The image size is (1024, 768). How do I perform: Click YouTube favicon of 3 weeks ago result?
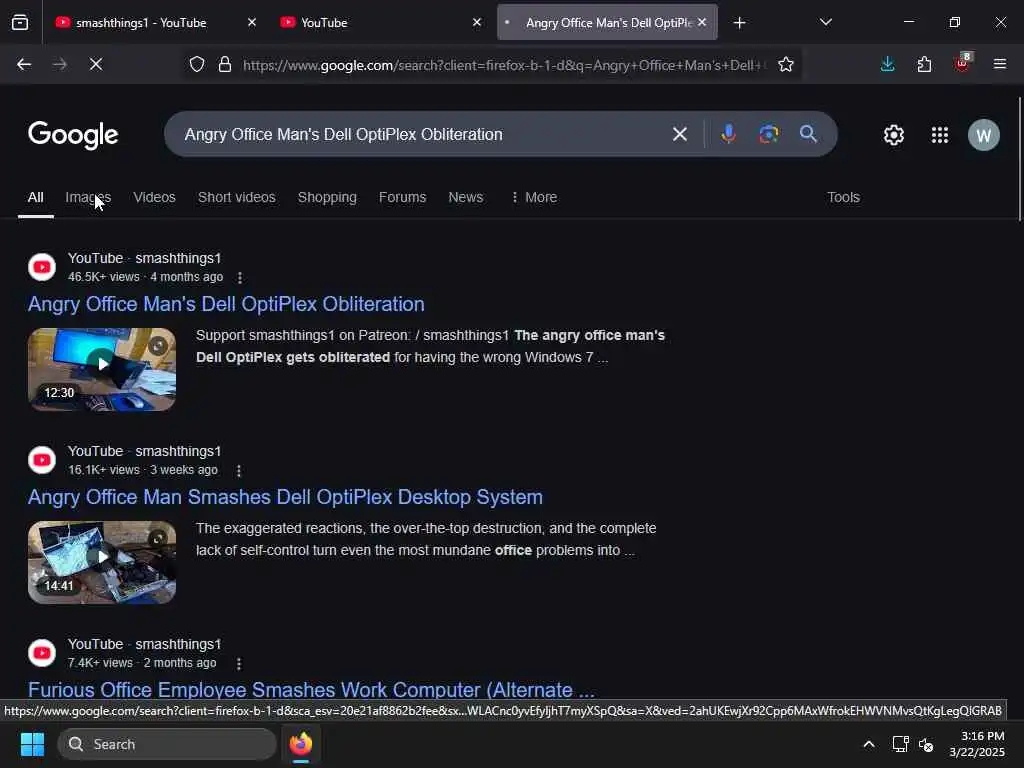pos(42,460)
